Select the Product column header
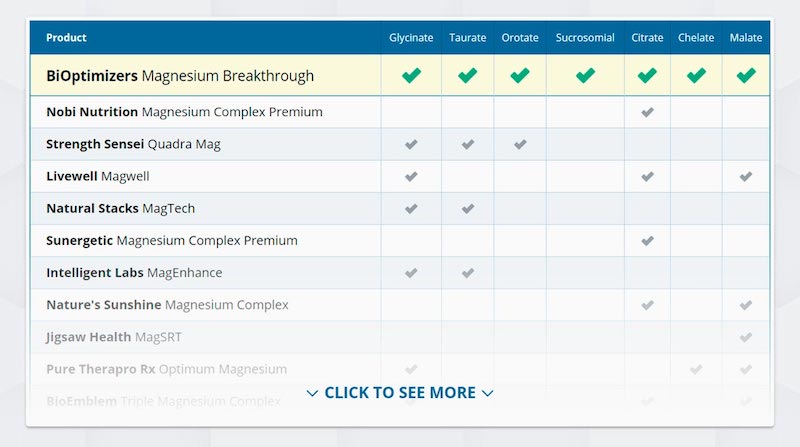 (x=66, y=38)
